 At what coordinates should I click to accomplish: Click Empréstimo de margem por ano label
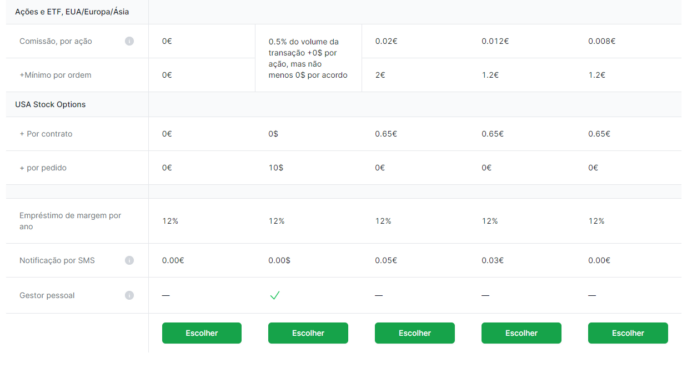point(70,221)
